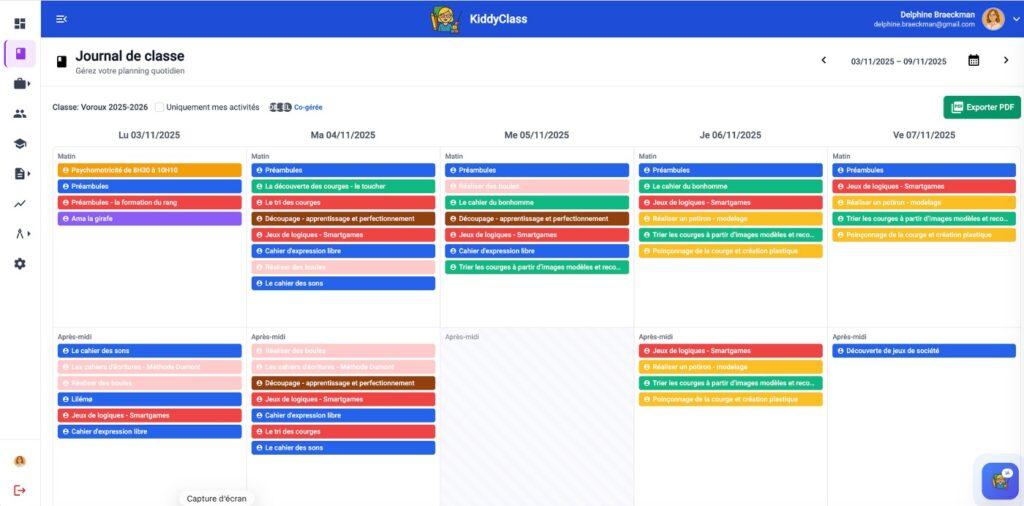The height and width of the screenshot is (506, 1024).
Task: Open the settings gear in sidebar
Action: 20,264
